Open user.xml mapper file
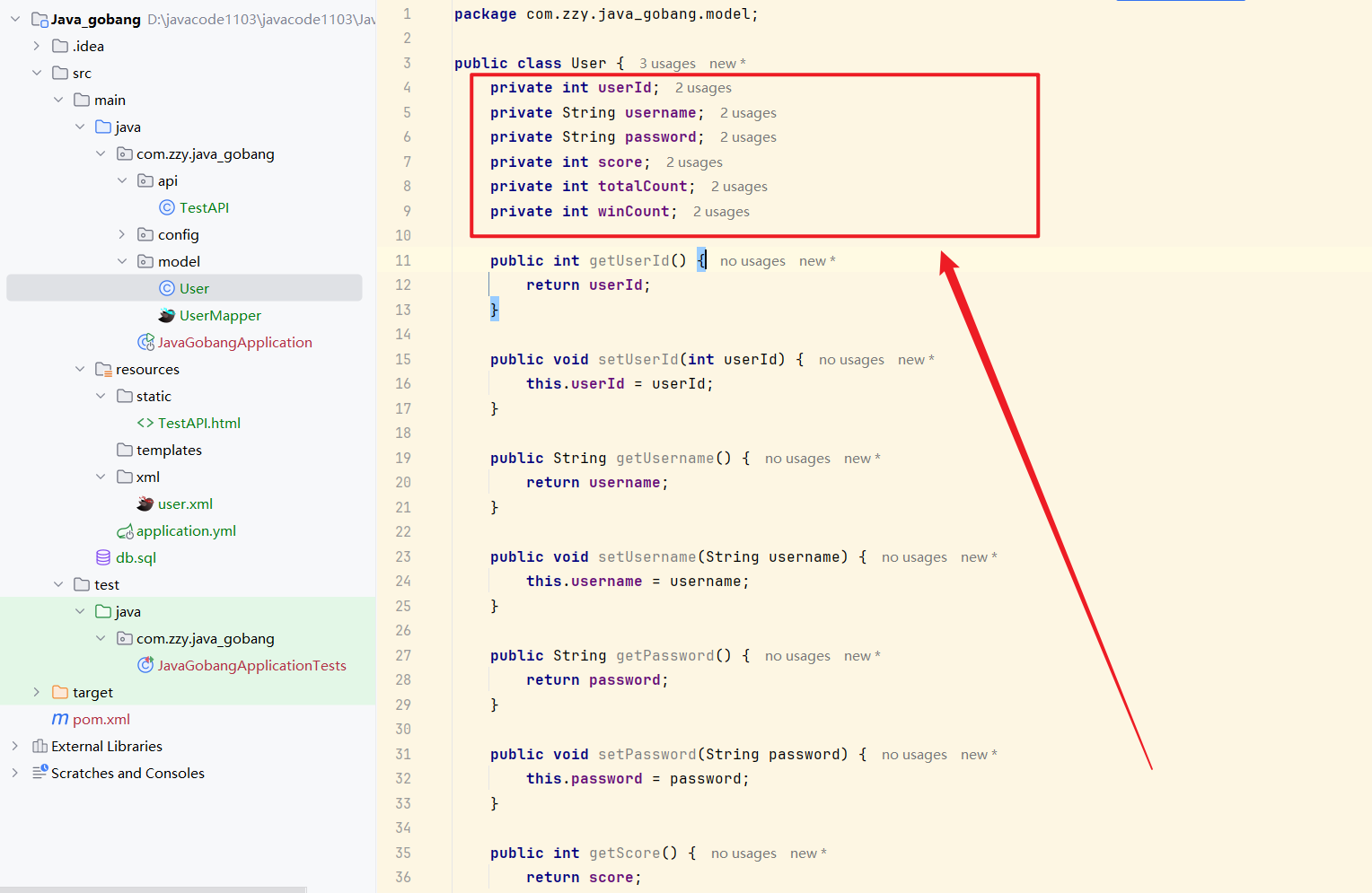This screenshot has width=1372, height=893. [185, 503]
